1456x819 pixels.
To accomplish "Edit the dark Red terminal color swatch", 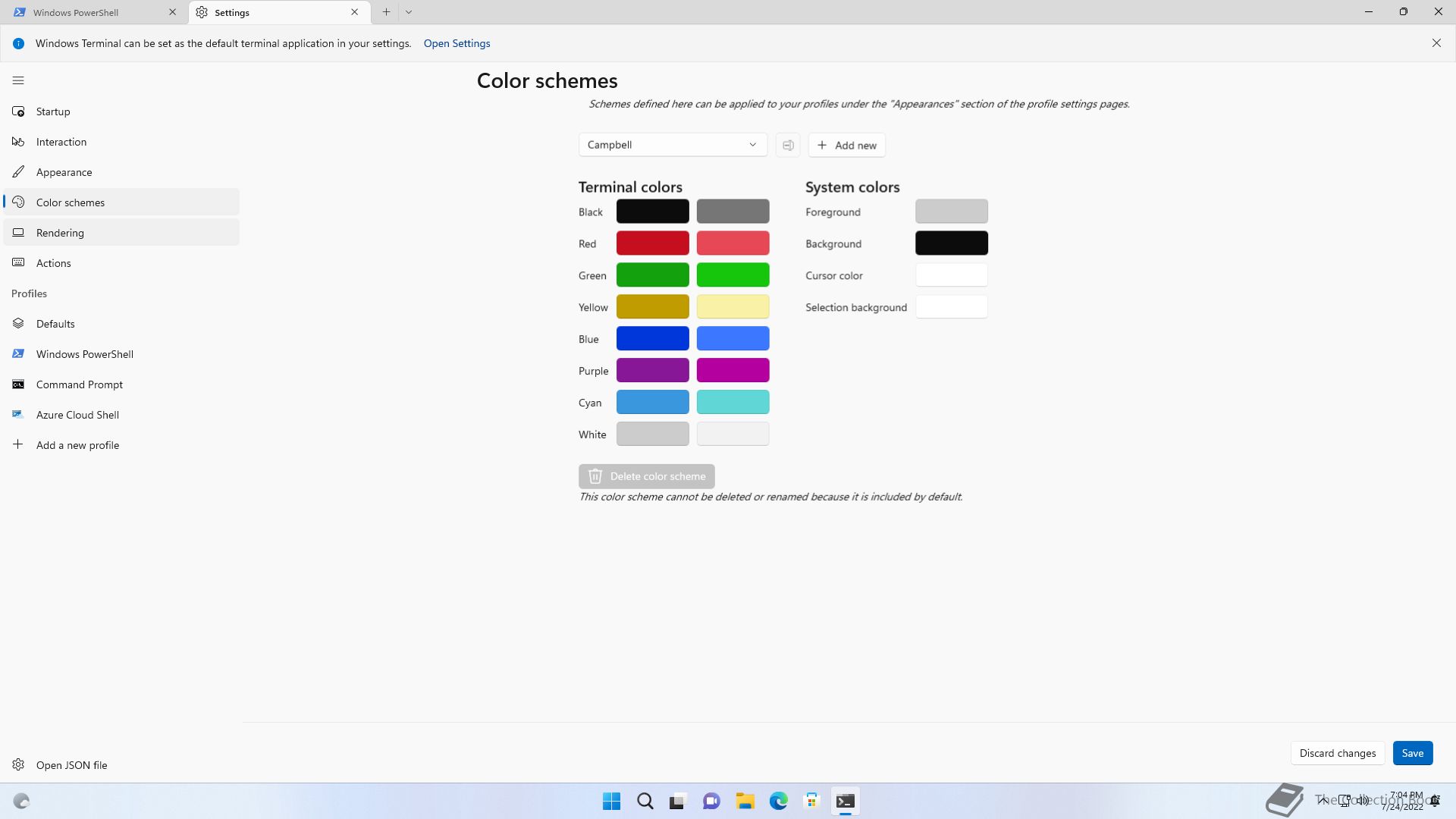I will pos(652,243).
